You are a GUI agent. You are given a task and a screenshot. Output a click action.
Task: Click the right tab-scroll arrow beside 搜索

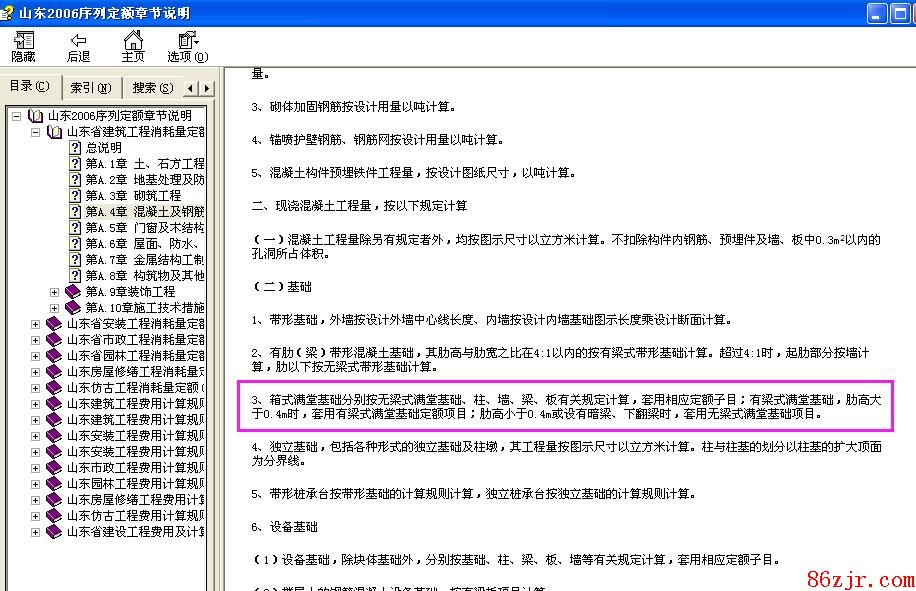(207, 89)
